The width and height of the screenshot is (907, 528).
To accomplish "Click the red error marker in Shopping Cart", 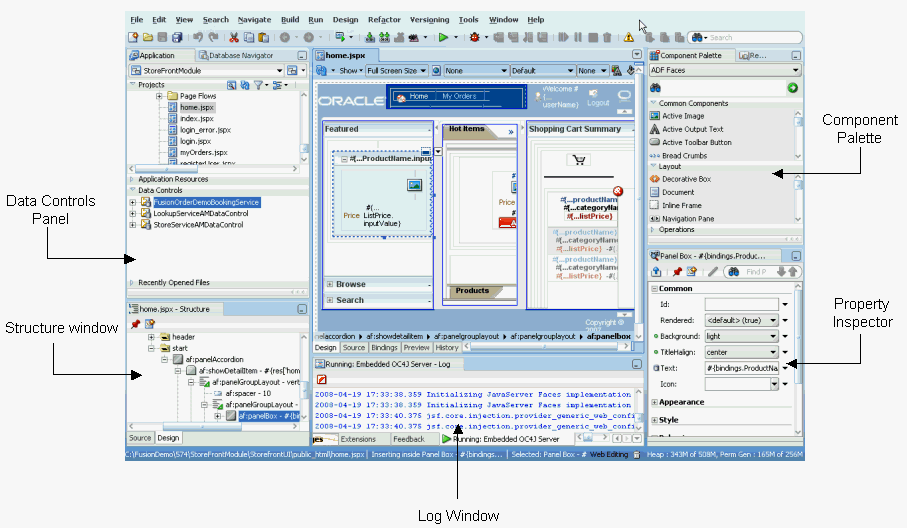I will pos(618,191).
